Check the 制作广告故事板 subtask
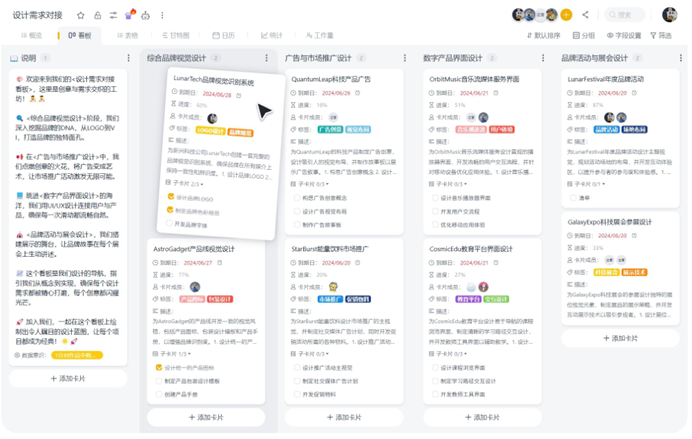This screenshot has height=439, width=692. pos(297,225)
